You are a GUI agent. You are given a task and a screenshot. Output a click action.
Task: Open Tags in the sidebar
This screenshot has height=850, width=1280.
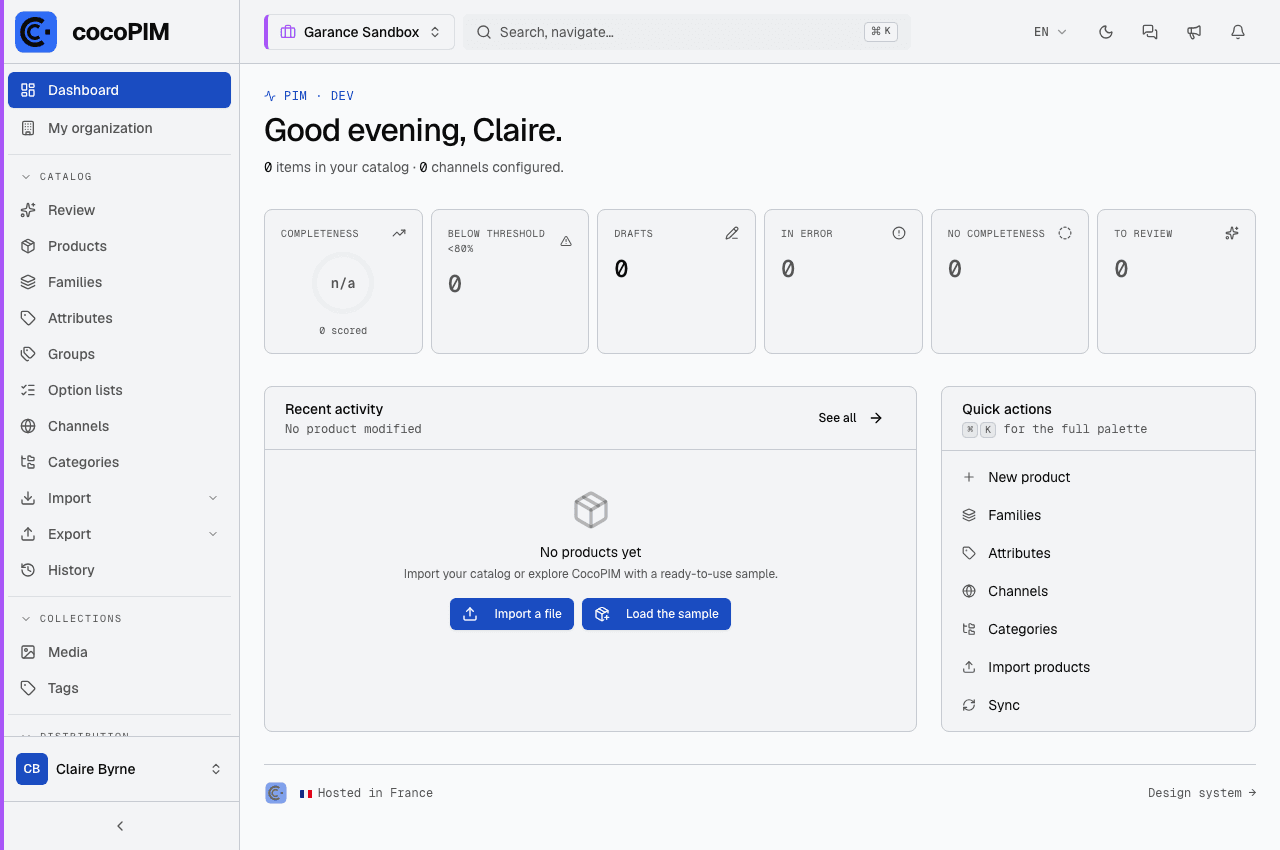pyautogui.click(x=120, y=688)
